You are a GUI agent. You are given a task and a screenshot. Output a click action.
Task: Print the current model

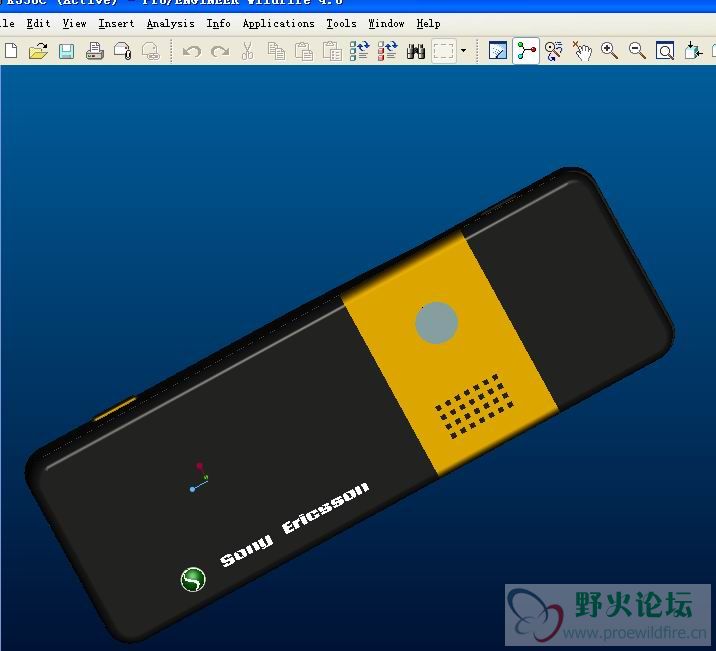point(95,51)
